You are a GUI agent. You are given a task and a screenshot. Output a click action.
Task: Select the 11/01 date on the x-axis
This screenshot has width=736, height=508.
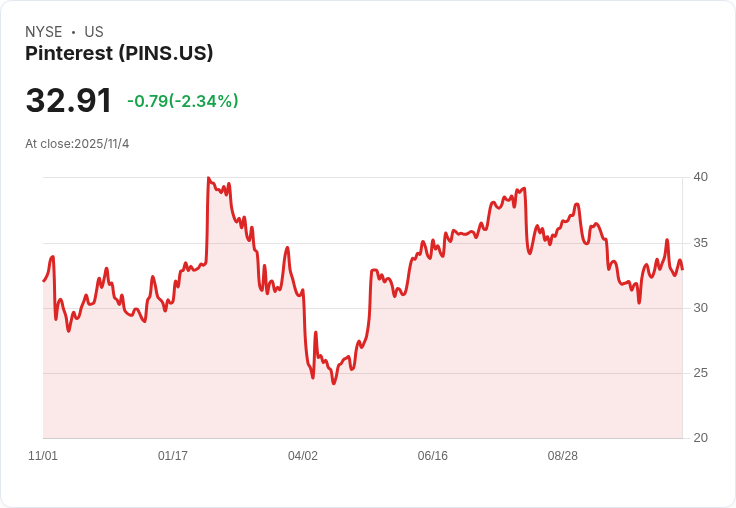[43, 456]
